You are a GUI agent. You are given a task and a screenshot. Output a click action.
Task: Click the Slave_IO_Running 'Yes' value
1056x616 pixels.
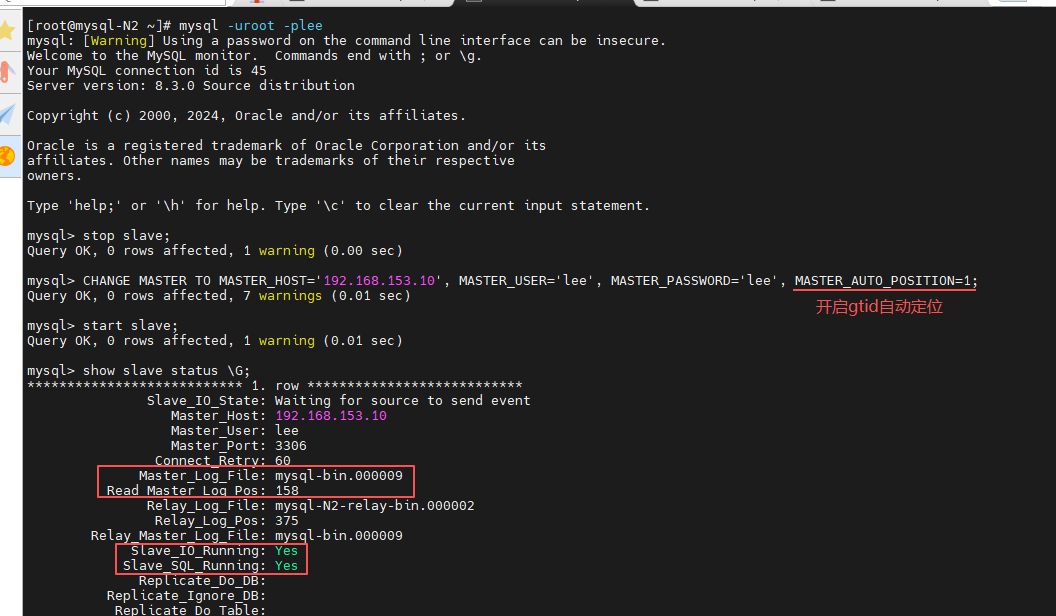[x=286, y=551]
